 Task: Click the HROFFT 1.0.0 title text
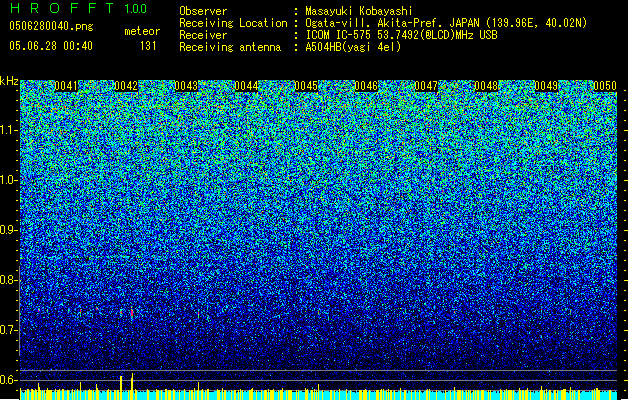[x=78, y=8]
